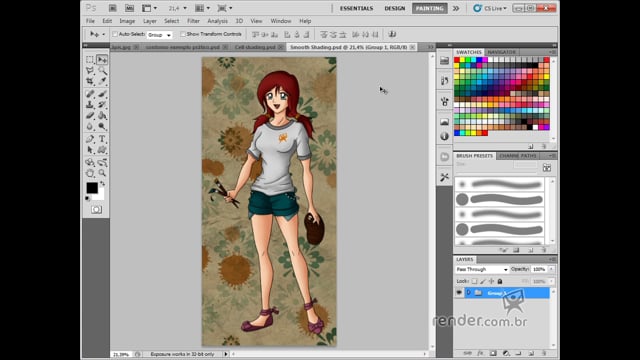Open the Auto-Select Group dropdown

[x=159, y=35]
